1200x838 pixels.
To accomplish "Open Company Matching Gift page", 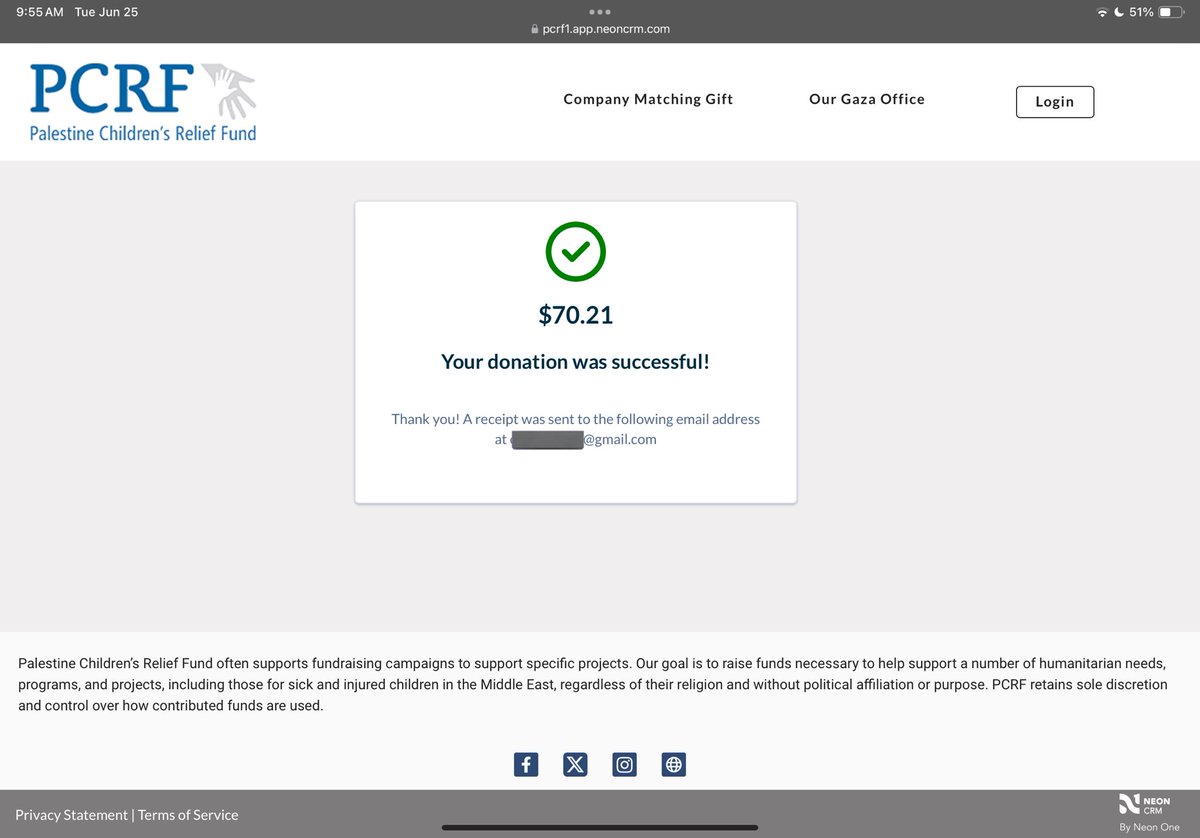I will coord(648,99).
